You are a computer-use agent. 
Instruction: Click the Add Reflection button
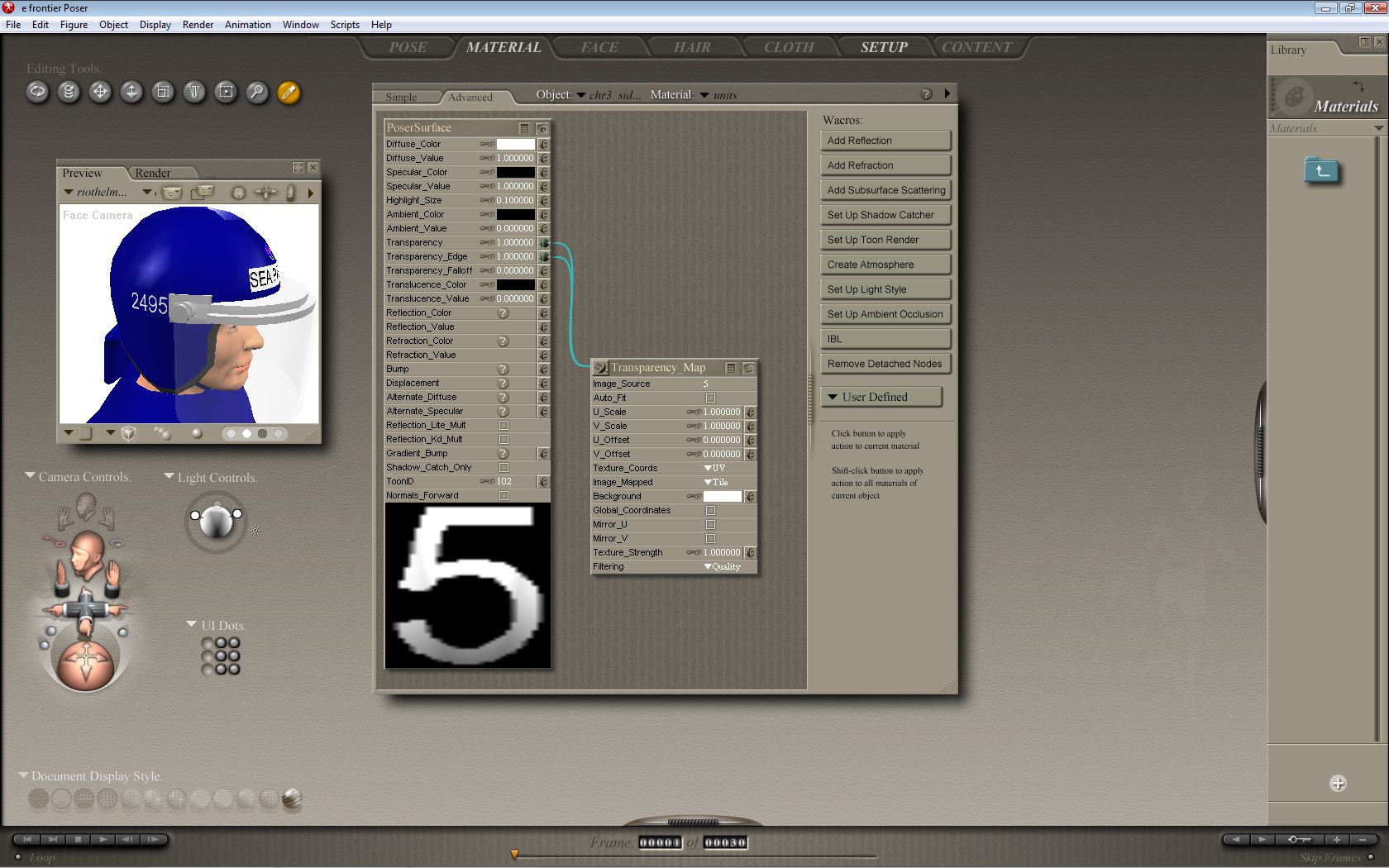885,141
